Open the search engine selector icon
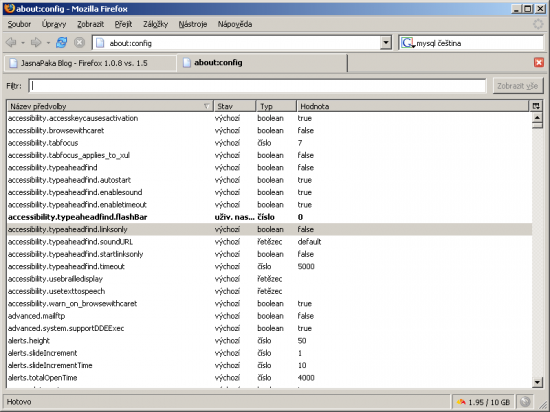Image resolution: width=550 pixels, height=412 pixels. click(408, 43)
